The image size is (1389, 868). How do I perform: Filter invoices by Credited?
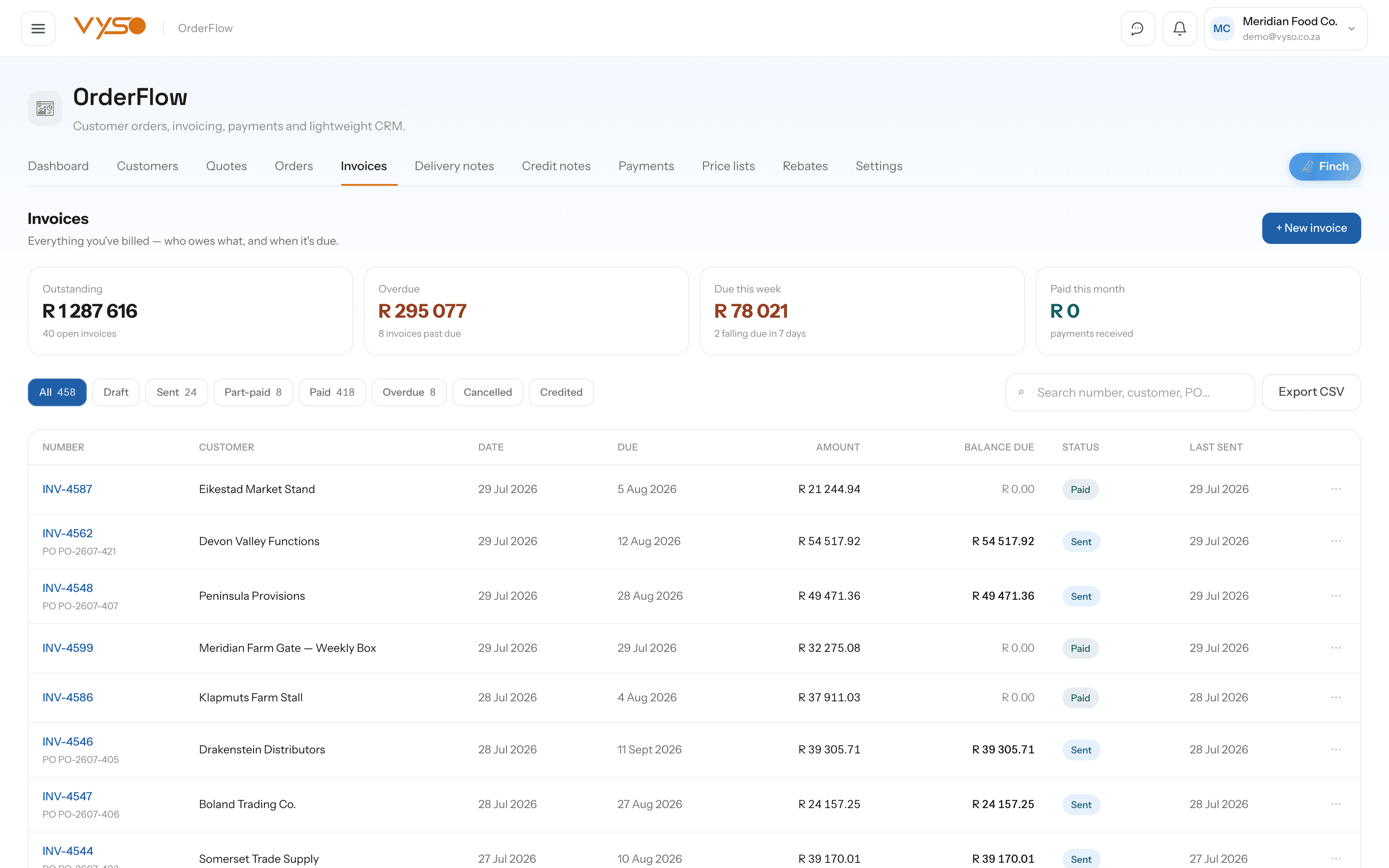tap(561, 392)
